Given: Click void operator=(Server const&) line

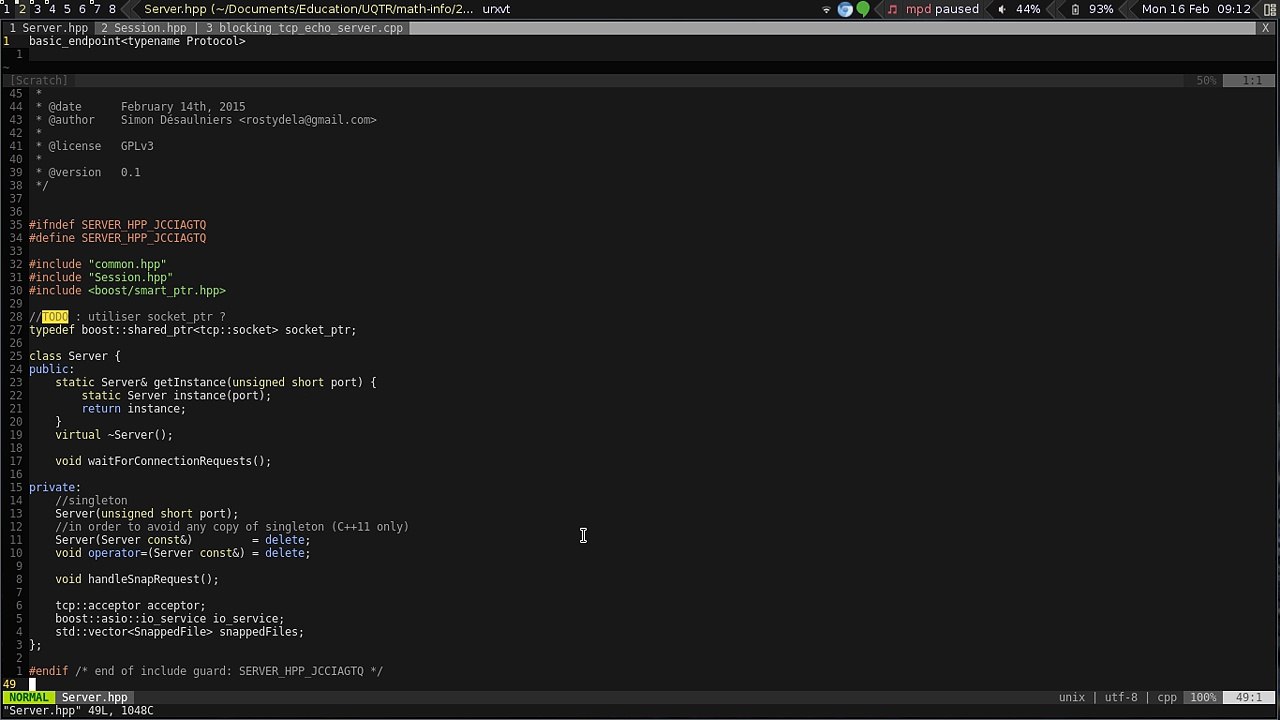Looking at the screenshot, I should coord(182,553).
